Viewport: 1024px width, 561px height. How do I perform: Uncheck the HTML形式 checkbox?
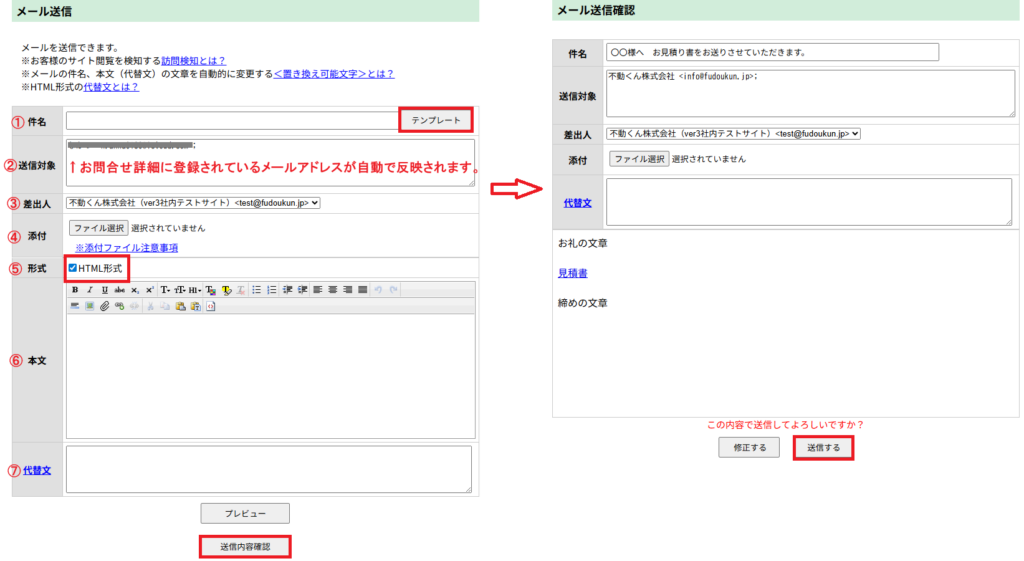click(x=72, y=268)
